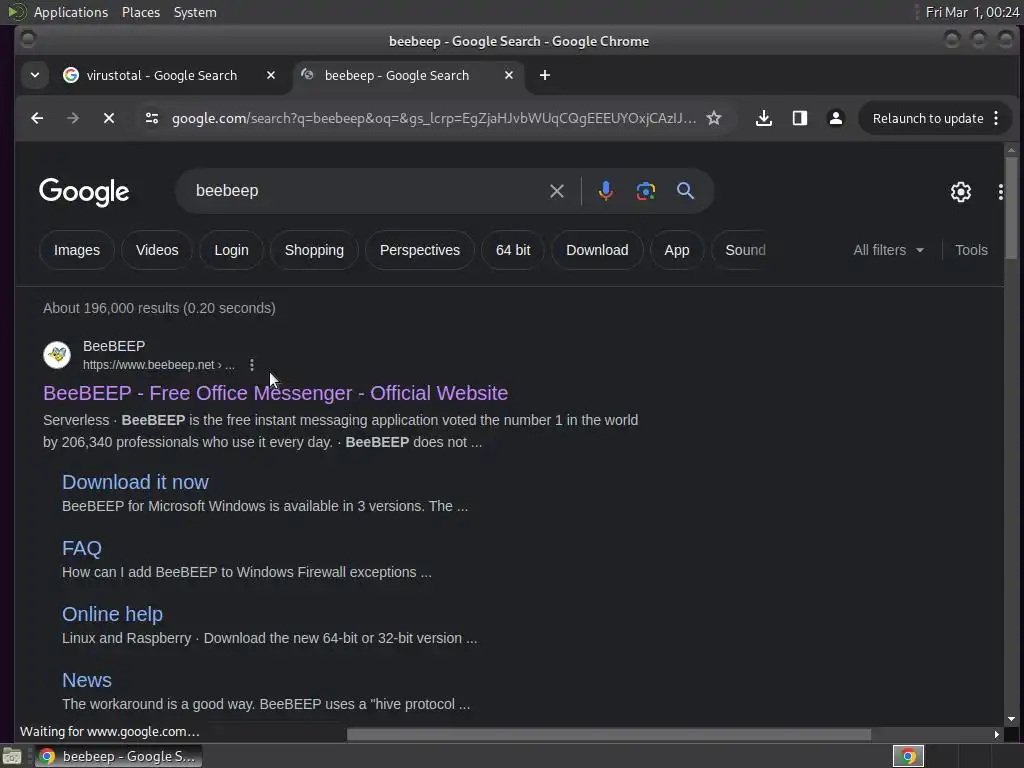Select the Download filter chip

[597, 250]
